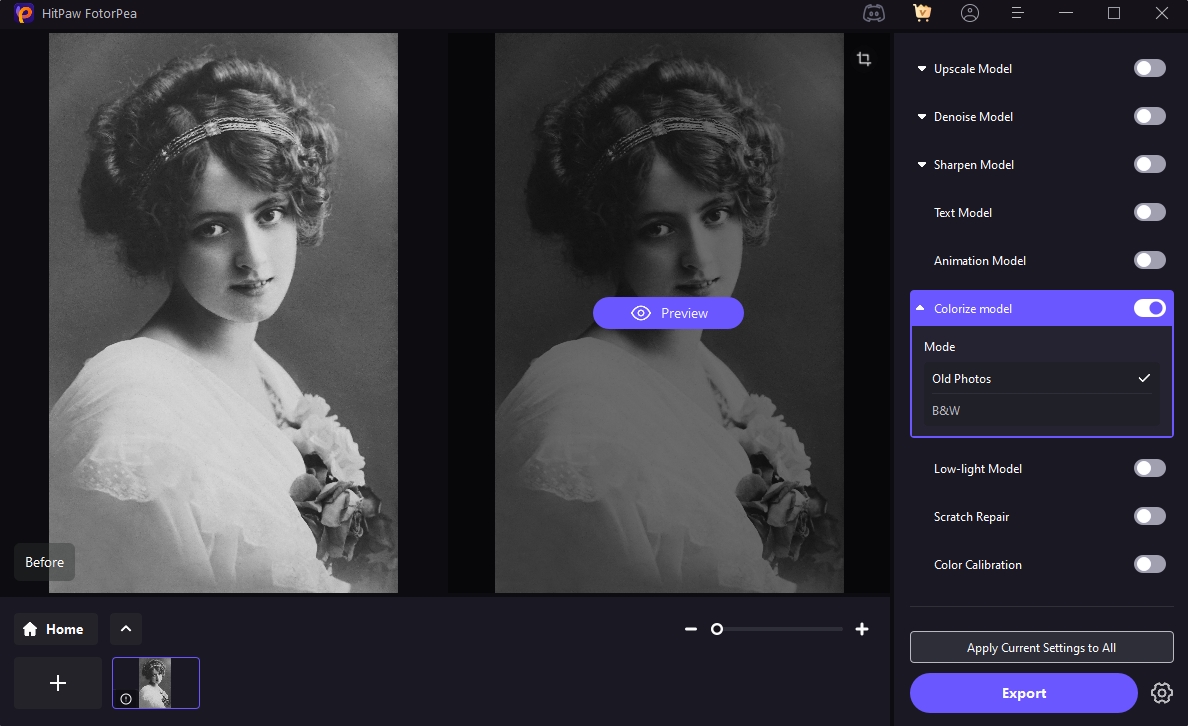Open the hamburger menu in title bar
The width and height of the screenshot is (1188, 726).
click(1018, 13)
